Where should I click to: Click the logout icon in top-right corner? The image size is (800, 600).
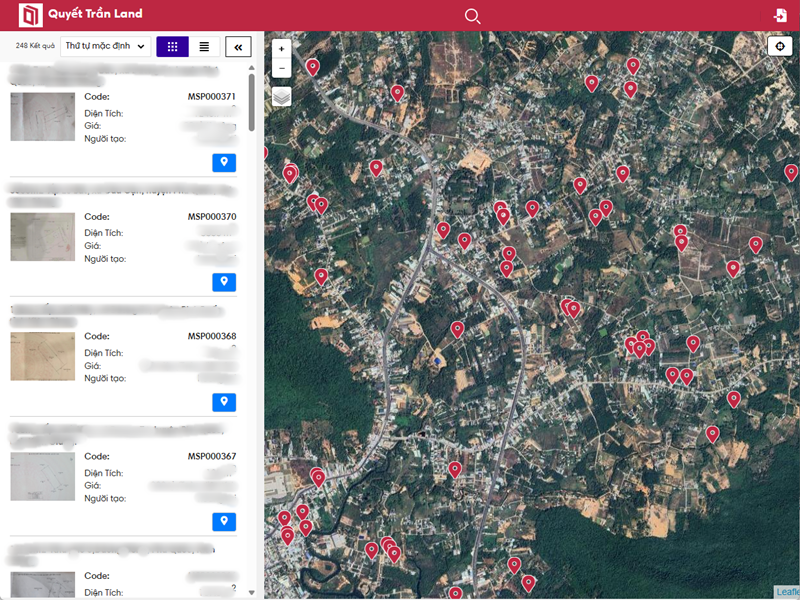(x=780, y=15)
